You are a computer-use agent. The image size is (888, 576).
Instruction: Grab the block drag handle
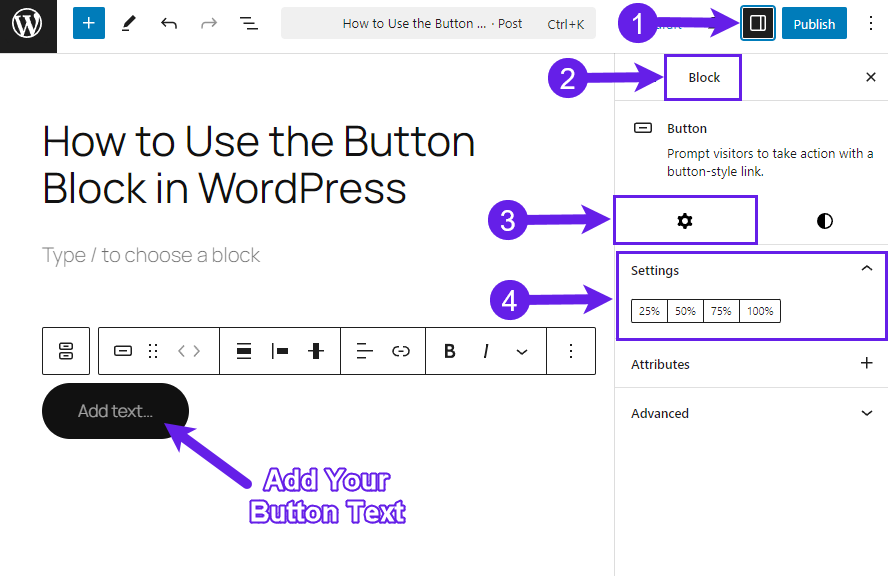coord(153,351)
